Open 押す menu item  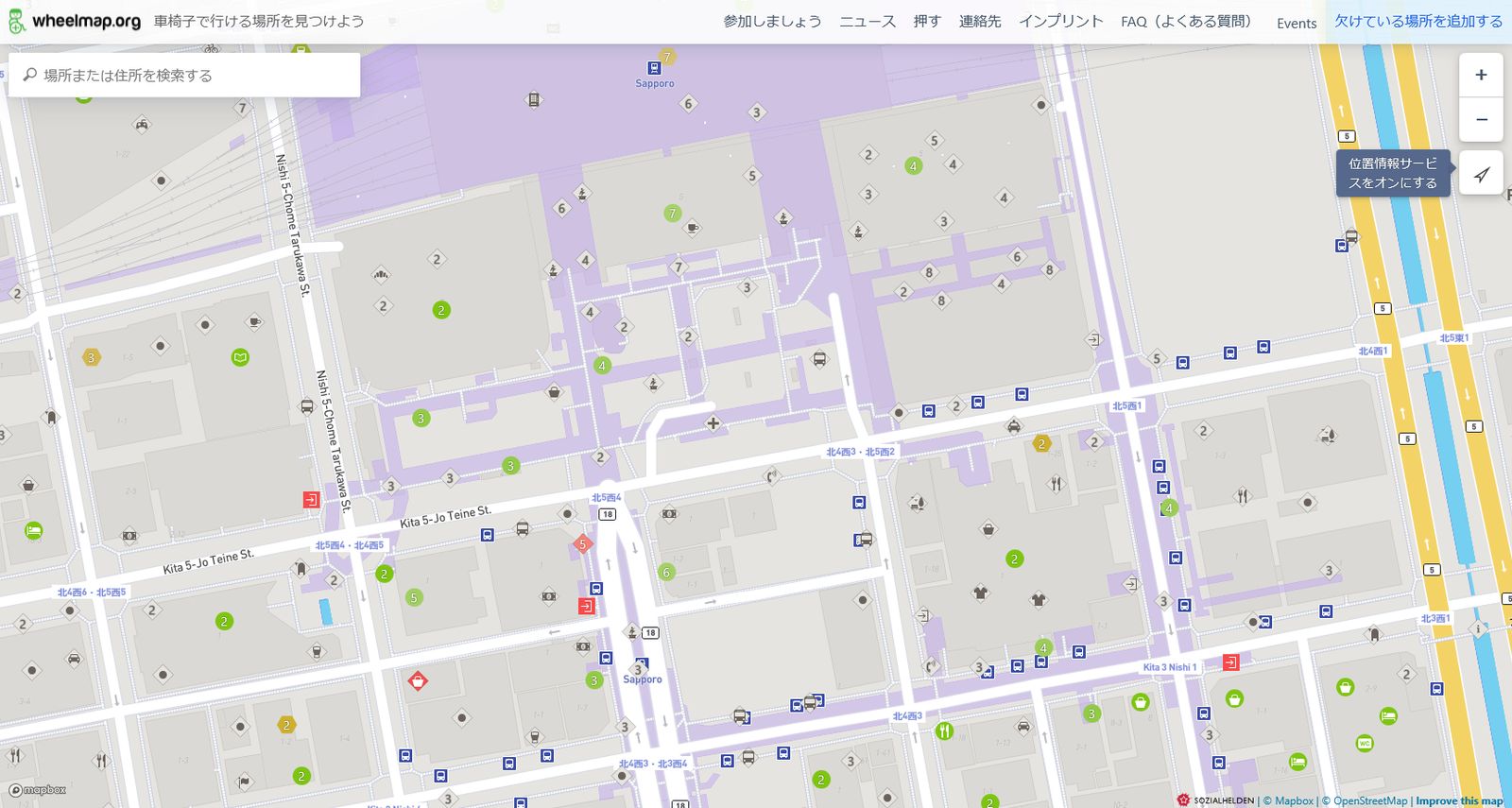tap(927, 21)
